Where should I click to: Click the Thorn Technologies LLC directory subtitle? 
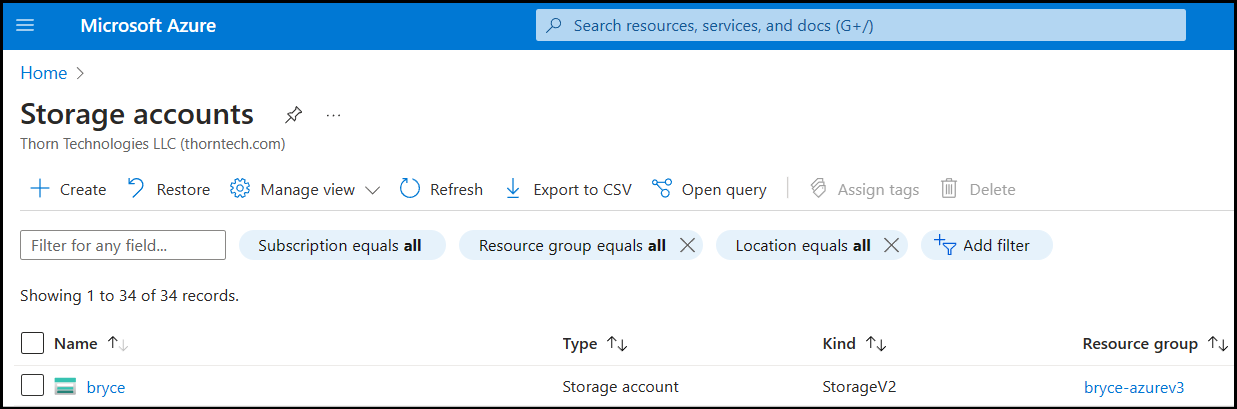[153, 143]
